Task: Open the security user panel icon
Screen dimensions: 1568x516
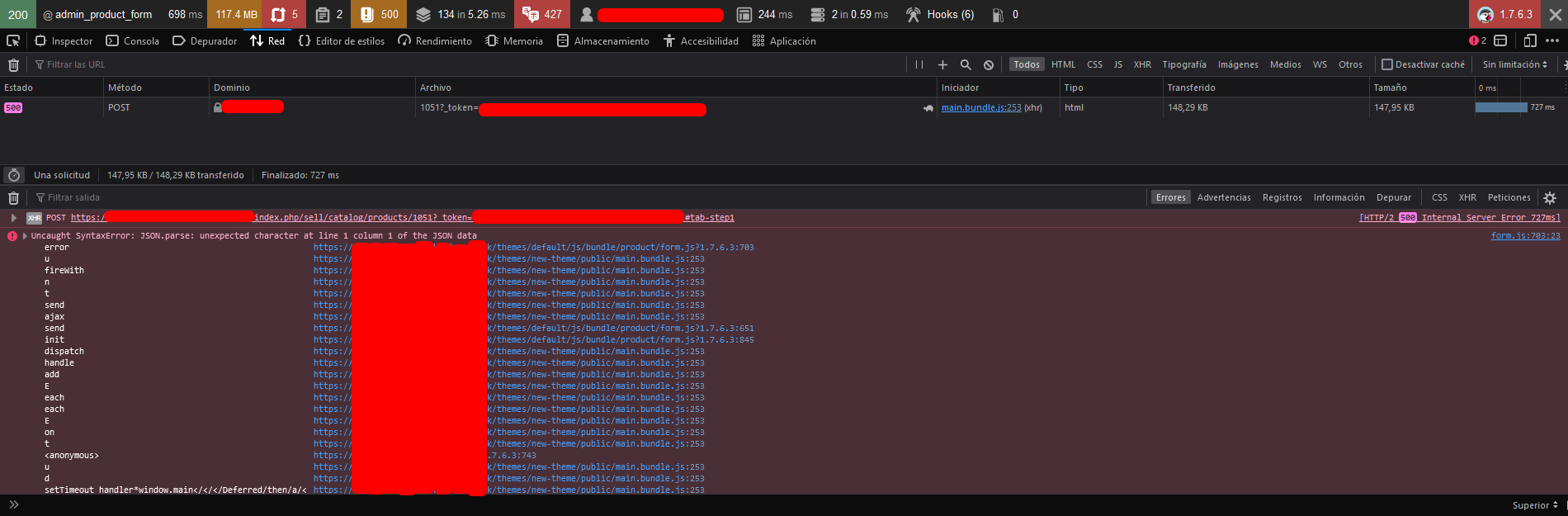Action: pos(587,14)
